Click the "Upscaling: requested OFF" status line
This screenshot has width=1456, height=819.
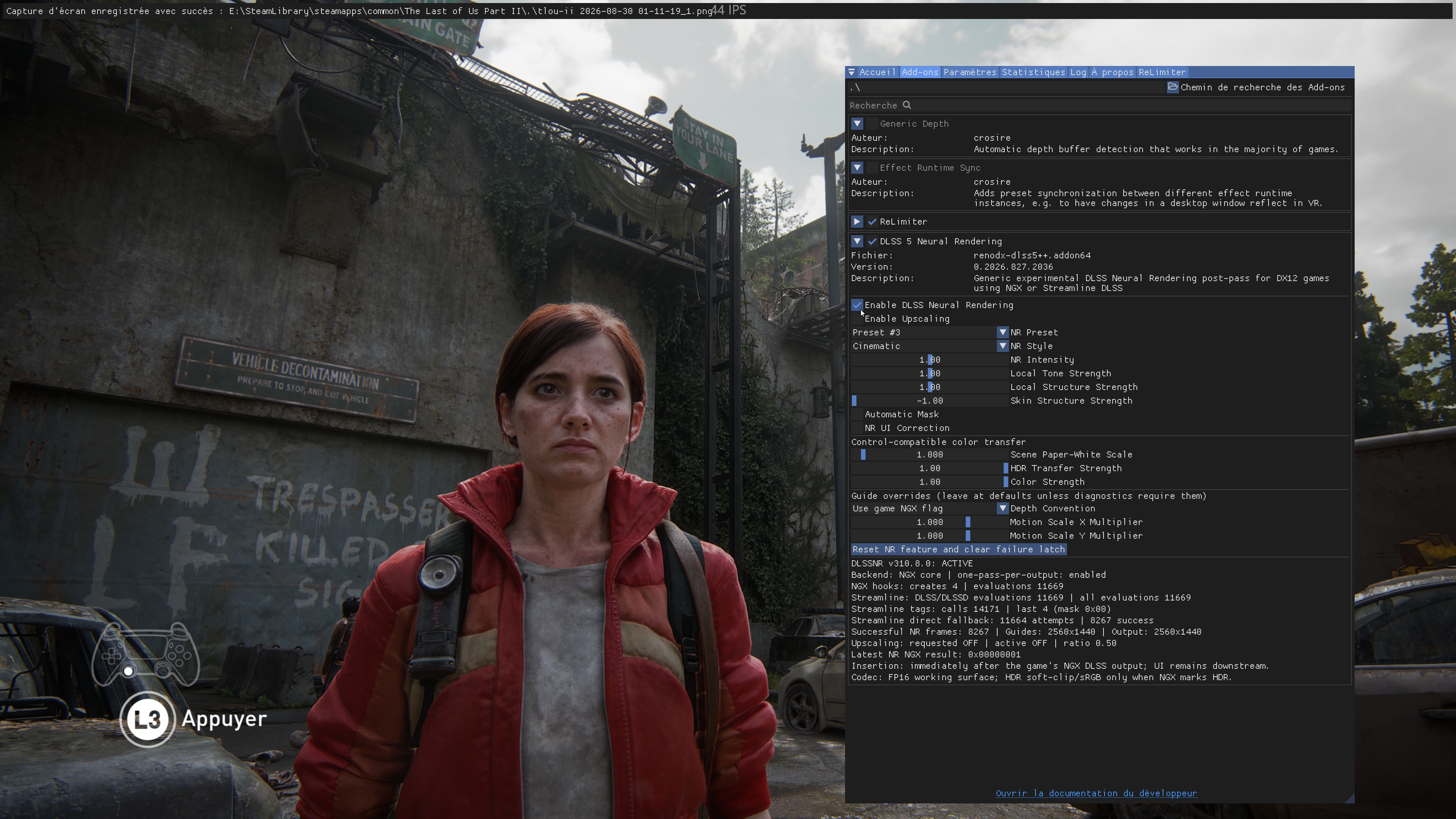984,643
